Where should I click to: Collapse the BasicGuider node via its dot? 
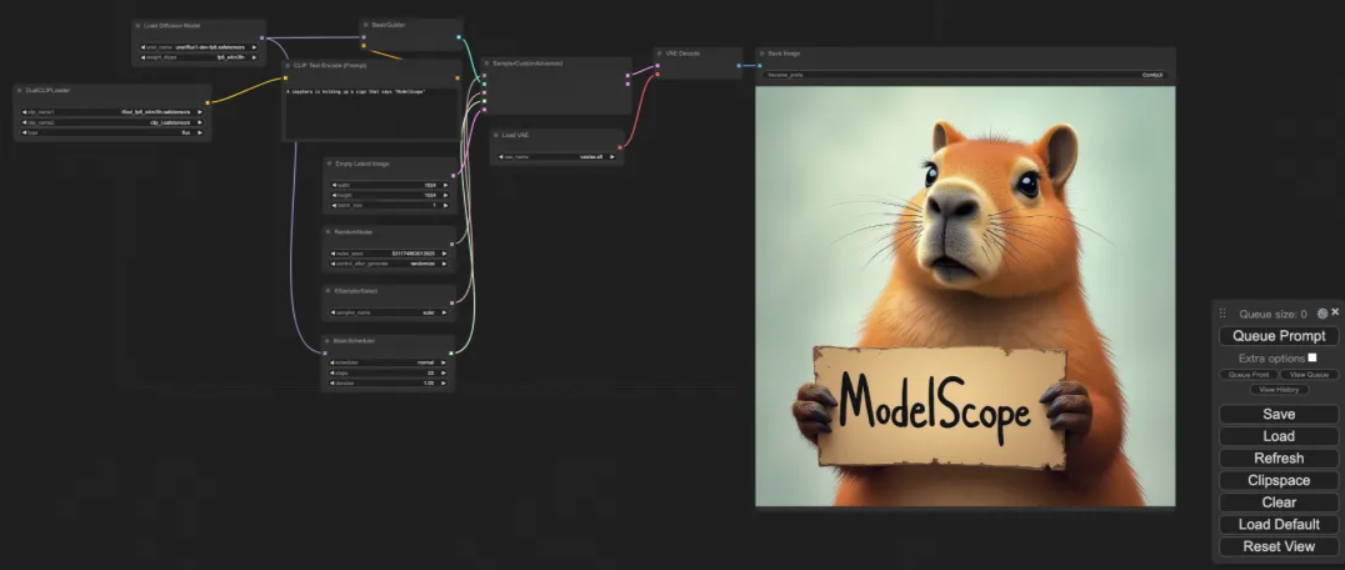(x=365, y=24)
